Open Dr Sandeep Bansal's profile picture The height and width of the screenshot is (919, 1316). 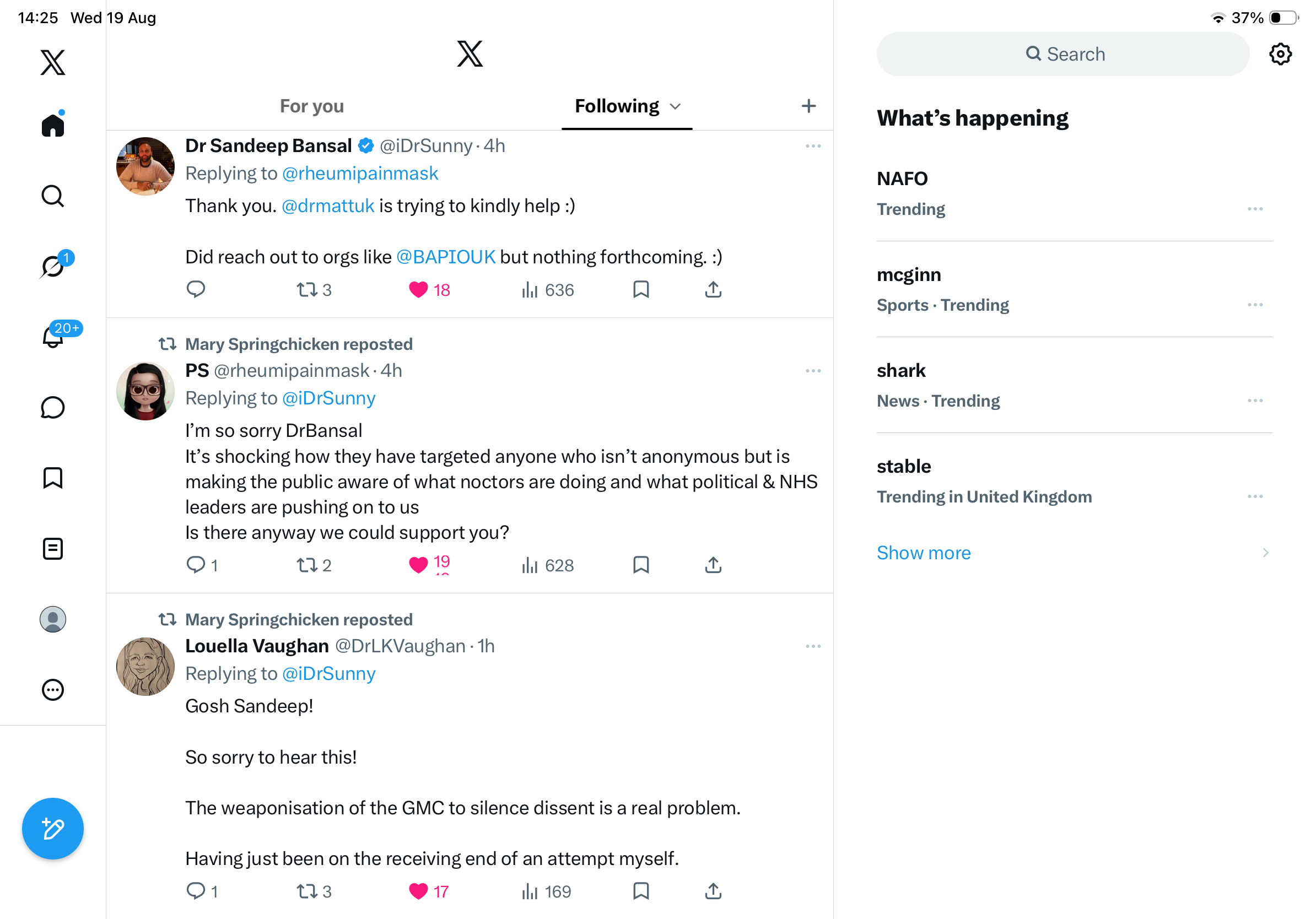click(x=145, y=166)
